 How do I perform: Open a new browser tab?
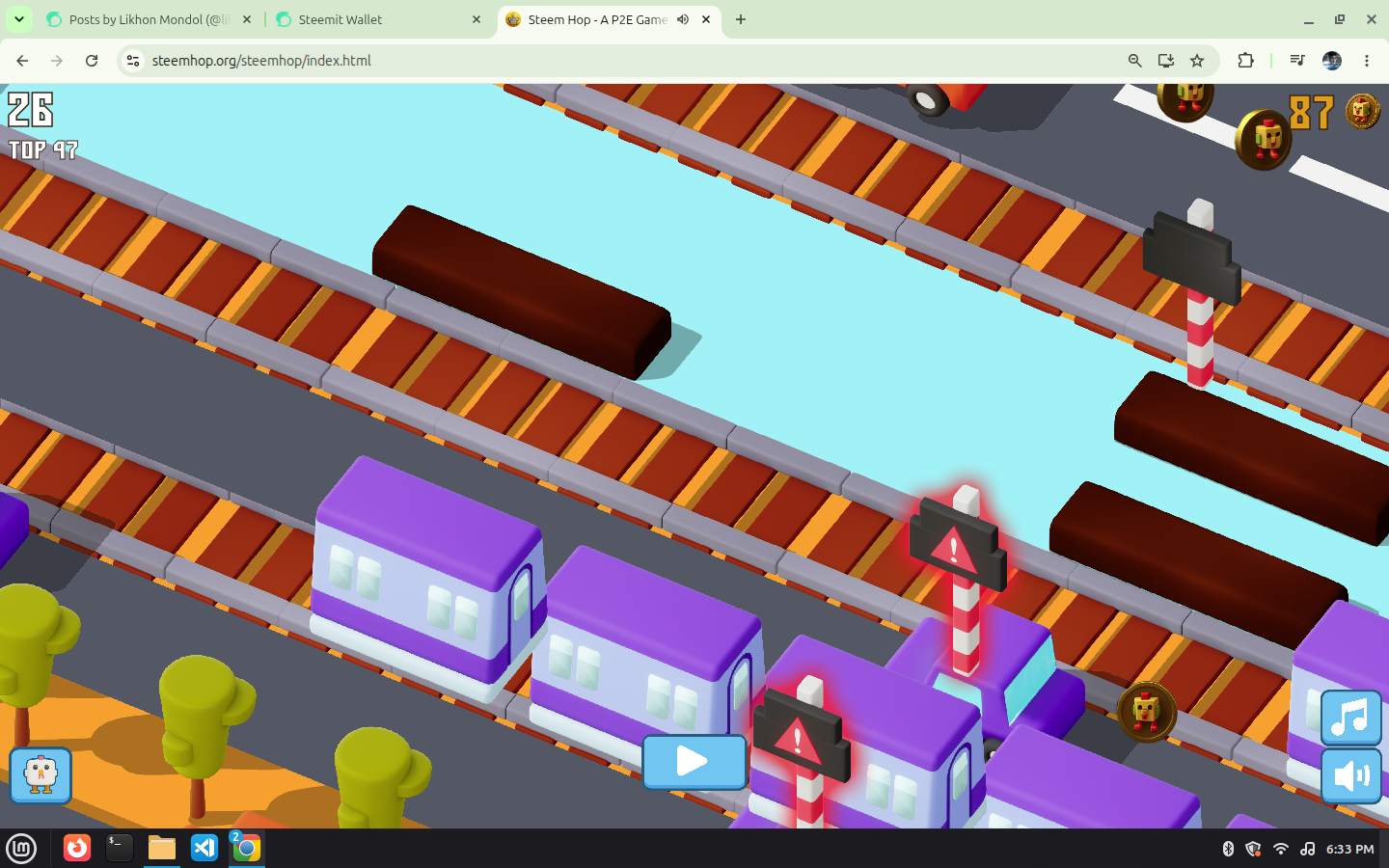741,19
